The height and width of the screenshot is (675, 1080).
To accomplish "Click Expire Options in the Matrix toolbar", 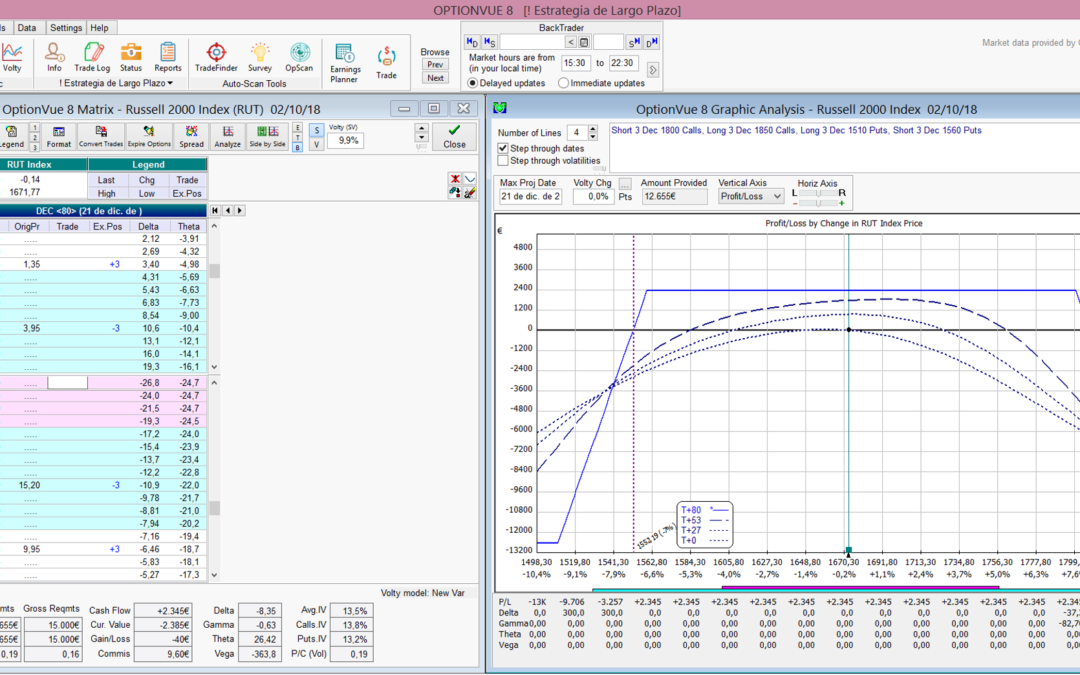I will click(x=149, y=136).
